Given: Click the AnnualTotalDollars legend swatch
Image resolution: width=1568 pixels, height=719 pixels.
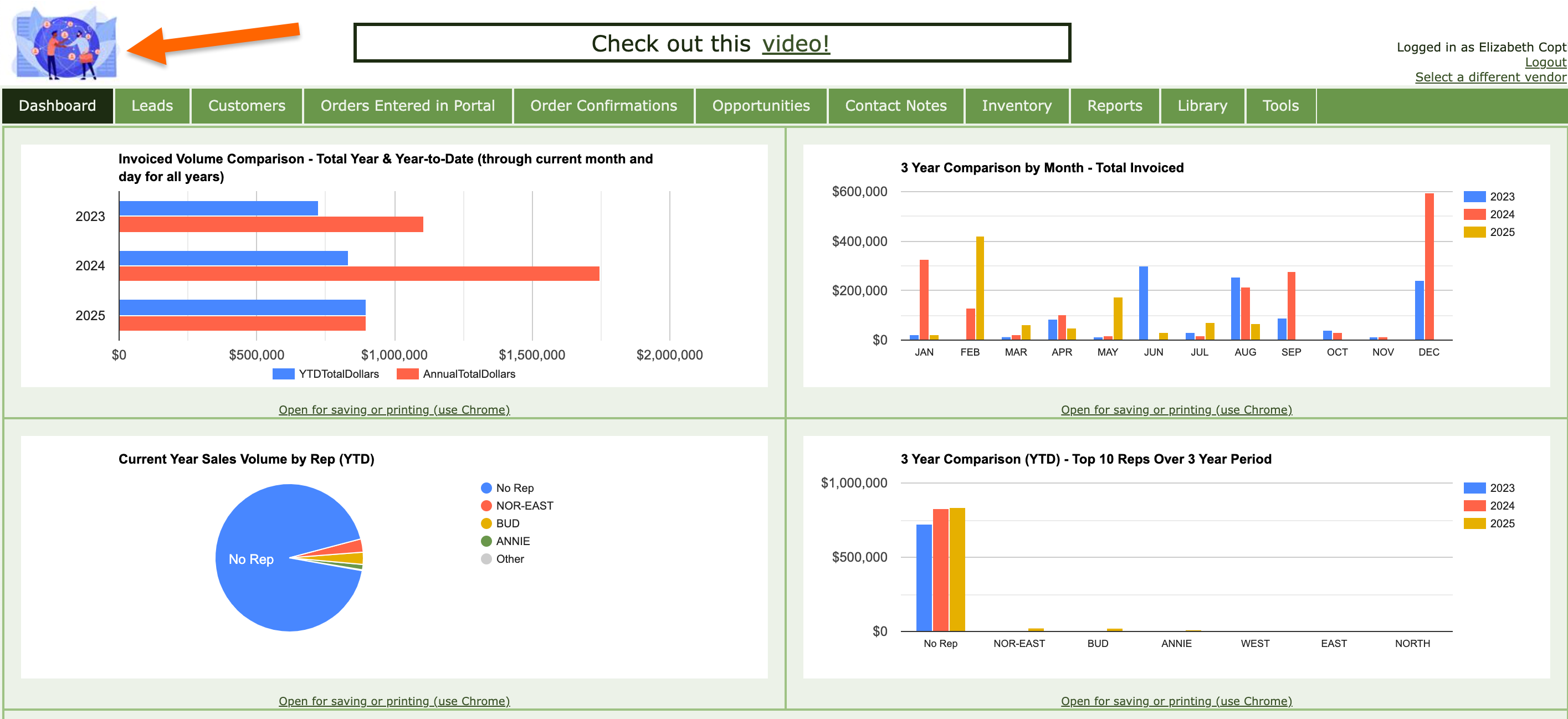Looking at the screenshot, I should click(407, 374).
